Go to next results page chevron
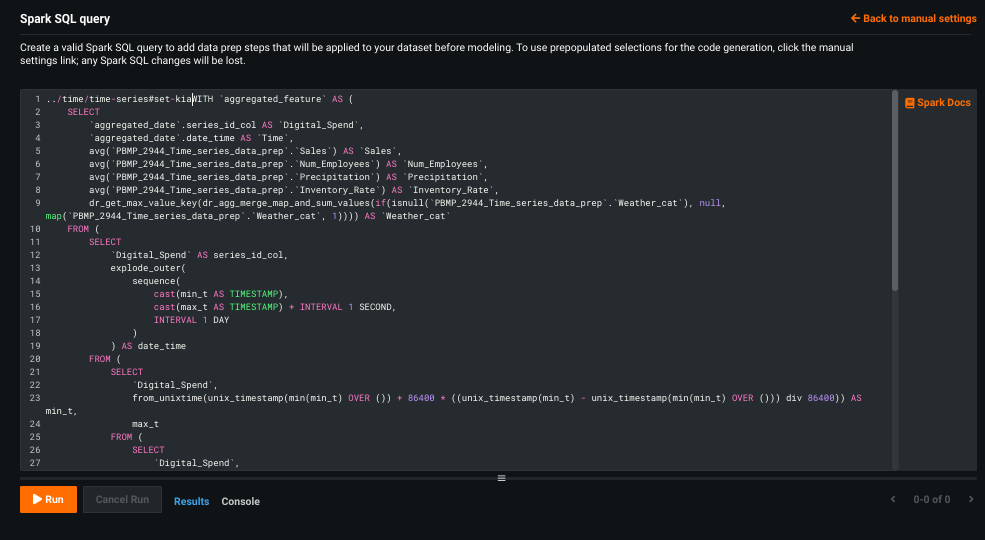 pyautogui.click(x=970, y=499)
